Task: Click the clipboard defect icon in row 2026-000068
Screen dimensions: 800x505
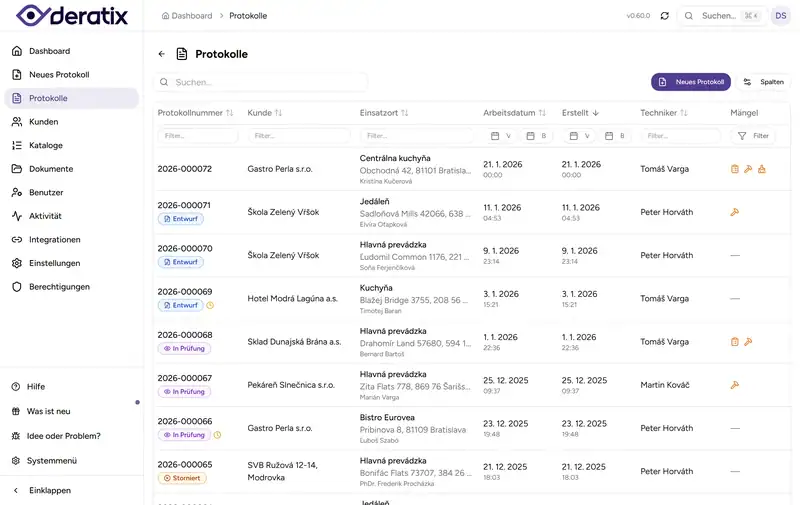Action: [x=735, y=341]
